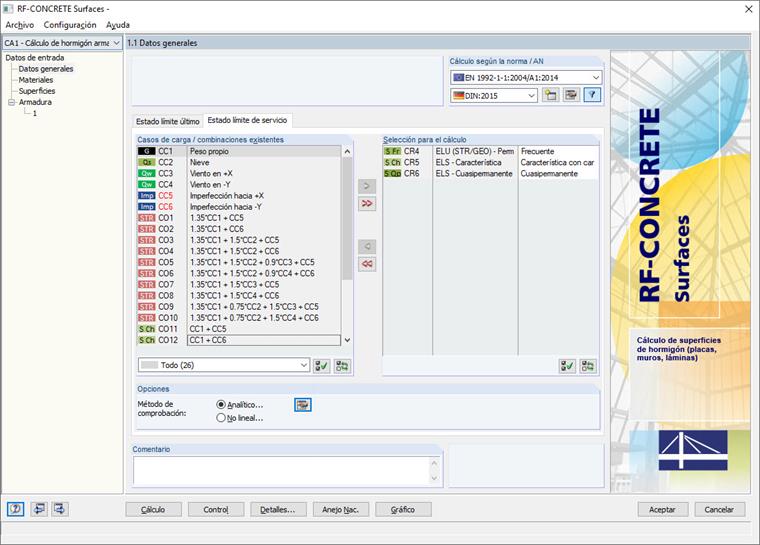
Task: Click the G category badge of CC1
Action: (146, 151)
